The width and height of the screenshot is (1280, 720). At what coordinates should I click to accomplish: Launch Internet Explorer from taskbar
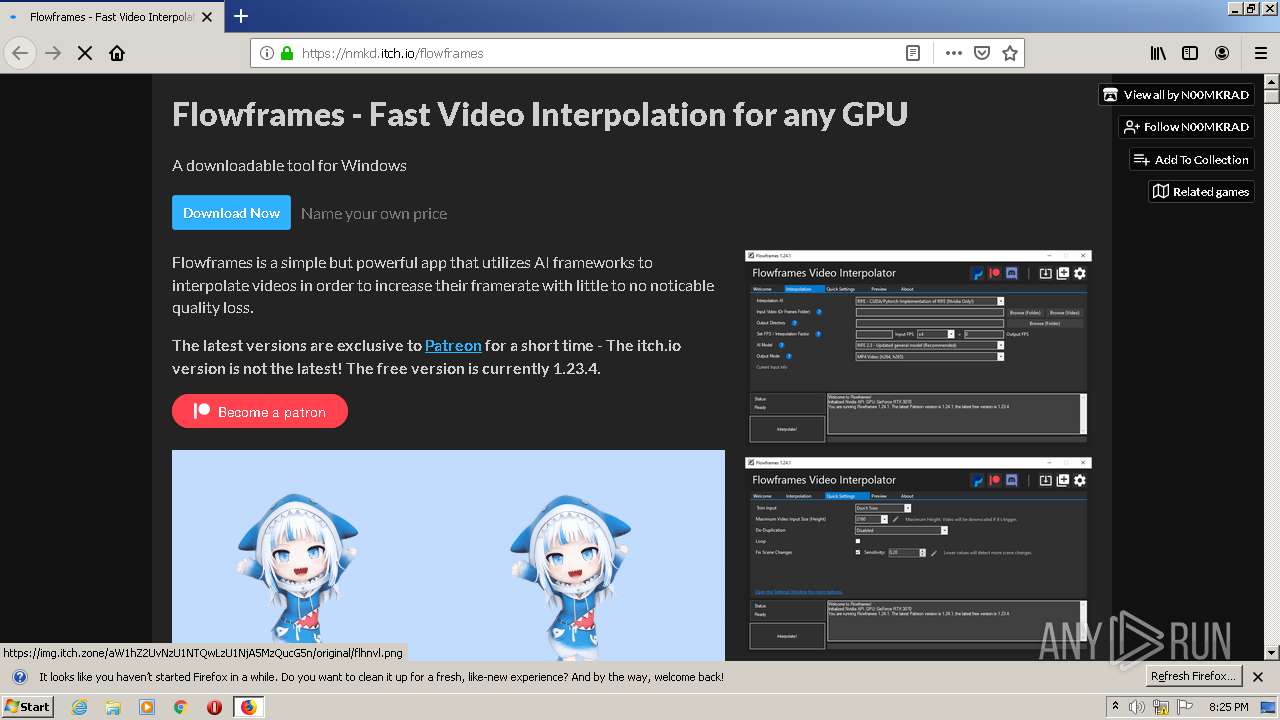click(x=80, y=707)
